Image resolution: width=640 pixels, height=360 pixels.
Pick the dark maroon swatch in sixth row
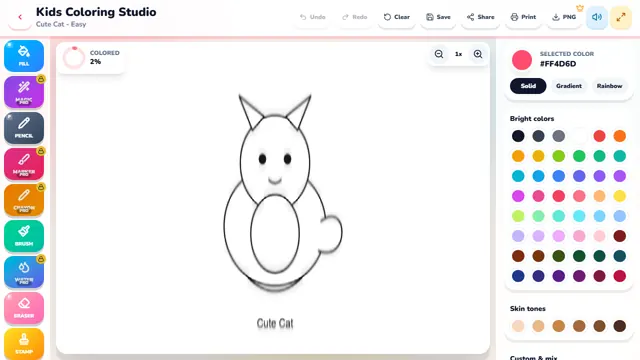point(620,236)
